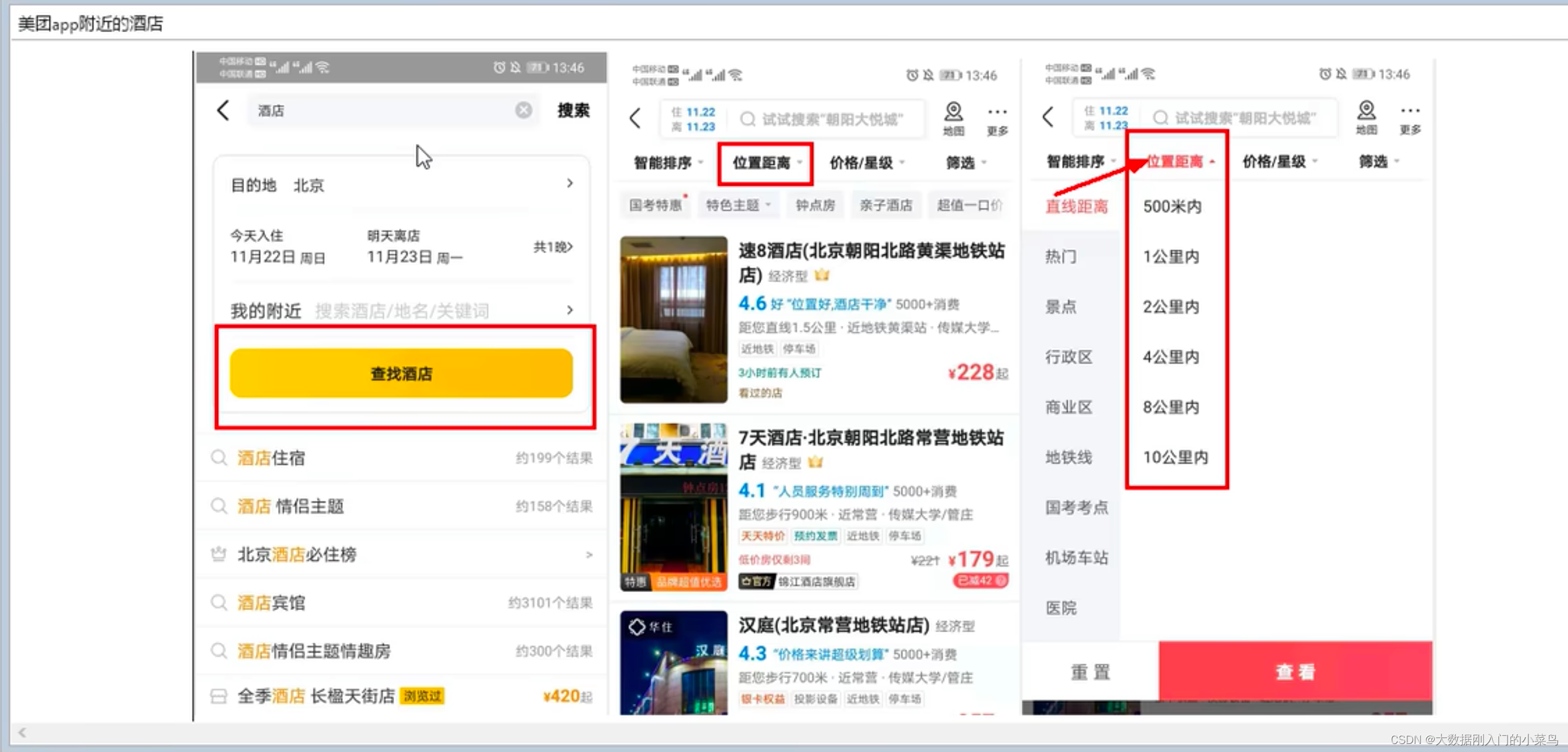Click 酒店 search input field
This screenshot has width=1568, height=752.
pyautogui.click(x=394, y=111)
